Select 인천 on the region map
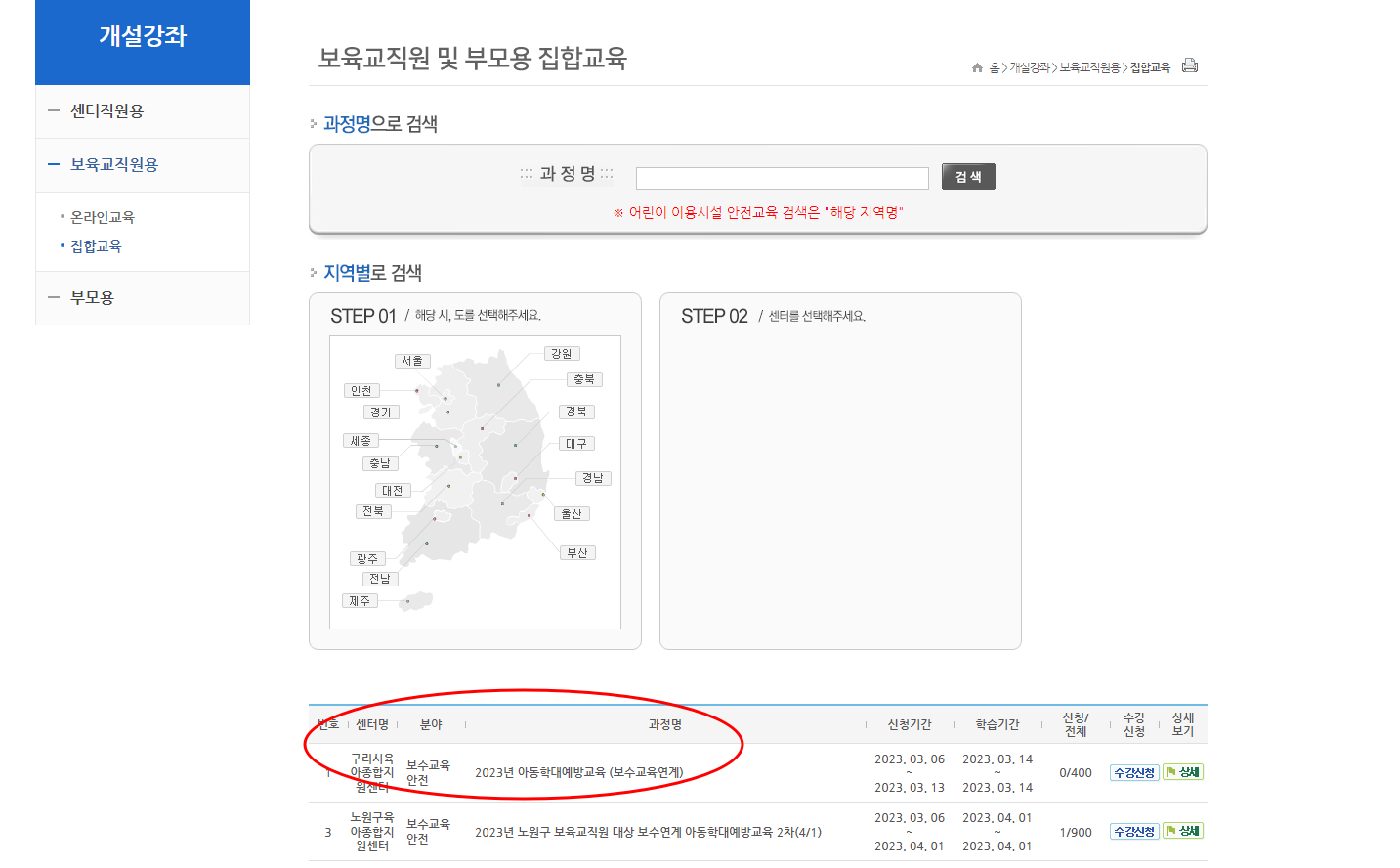The height and width of the screenshot is (868, 1400). [361, 391]
